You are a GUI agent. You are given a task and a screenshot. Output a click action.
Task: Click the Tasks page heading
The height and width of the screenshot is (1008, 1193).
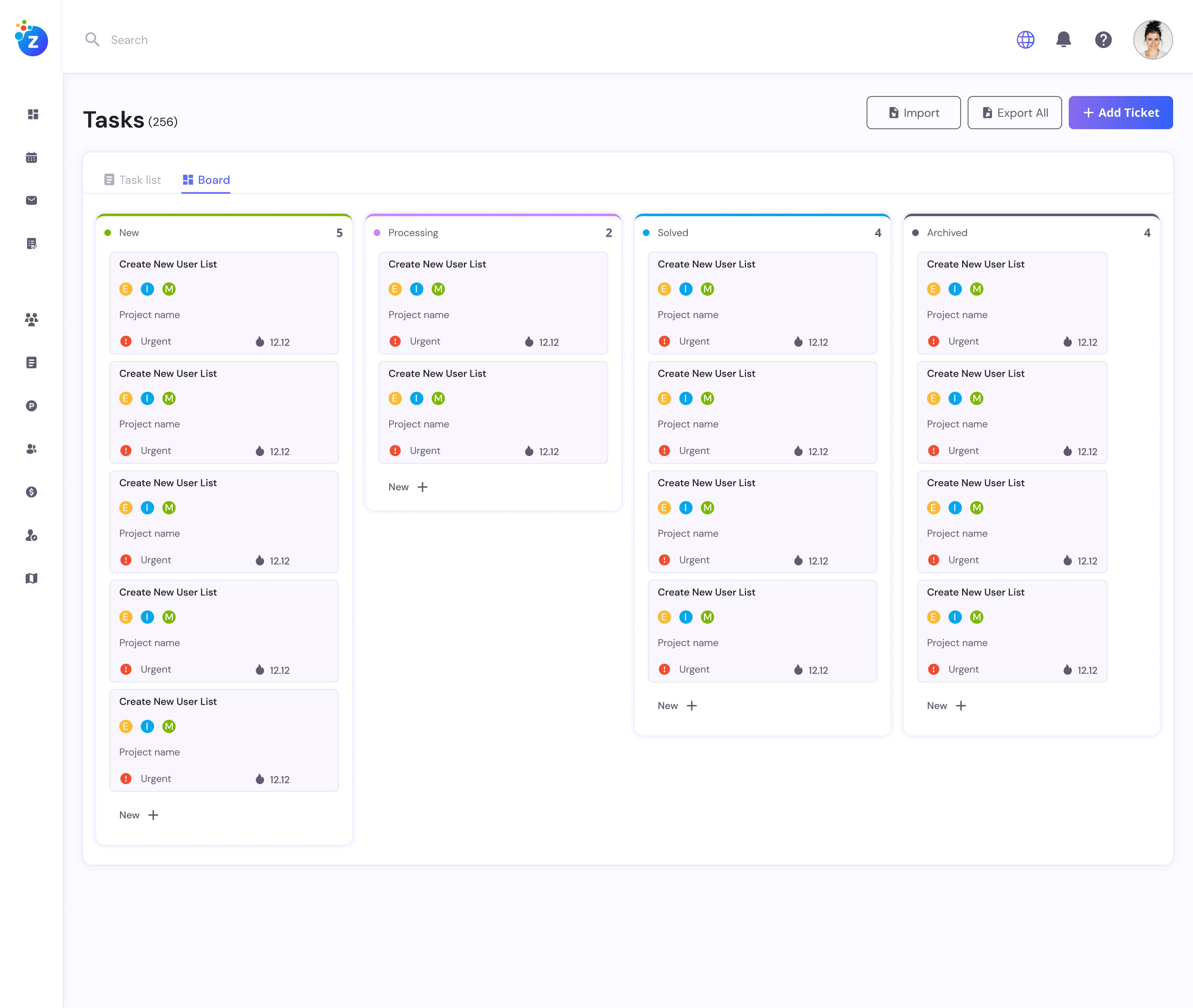[114, 120]
